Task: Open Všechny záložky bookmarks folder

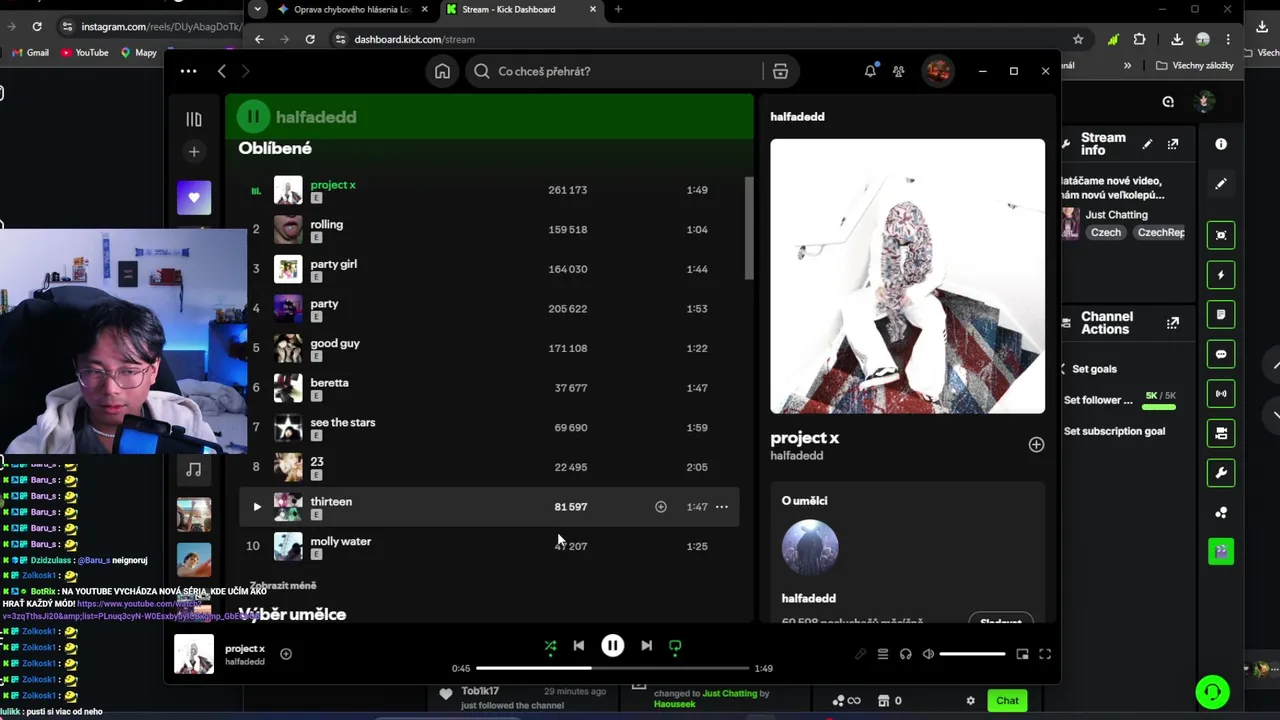Action: tap(1194, 66)
